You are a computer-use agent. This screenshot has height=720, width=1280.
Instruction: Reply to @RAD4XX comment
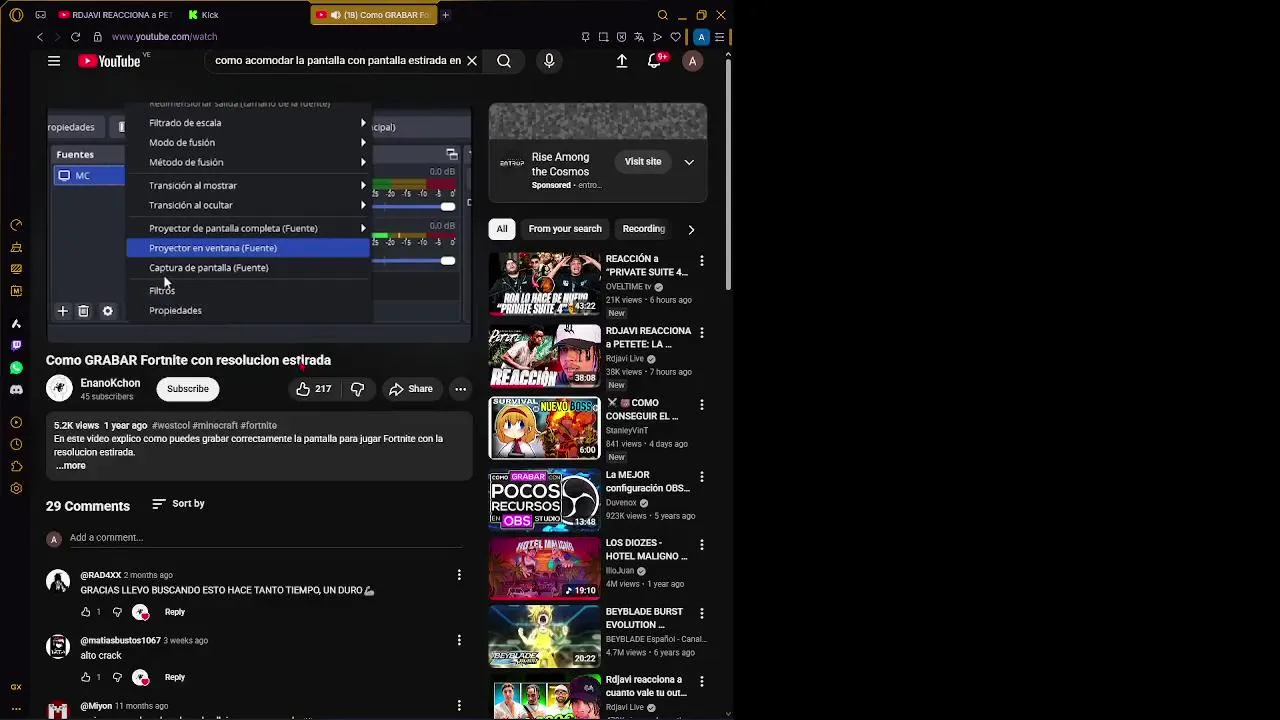pyautogui.click(x=175, y=612)
